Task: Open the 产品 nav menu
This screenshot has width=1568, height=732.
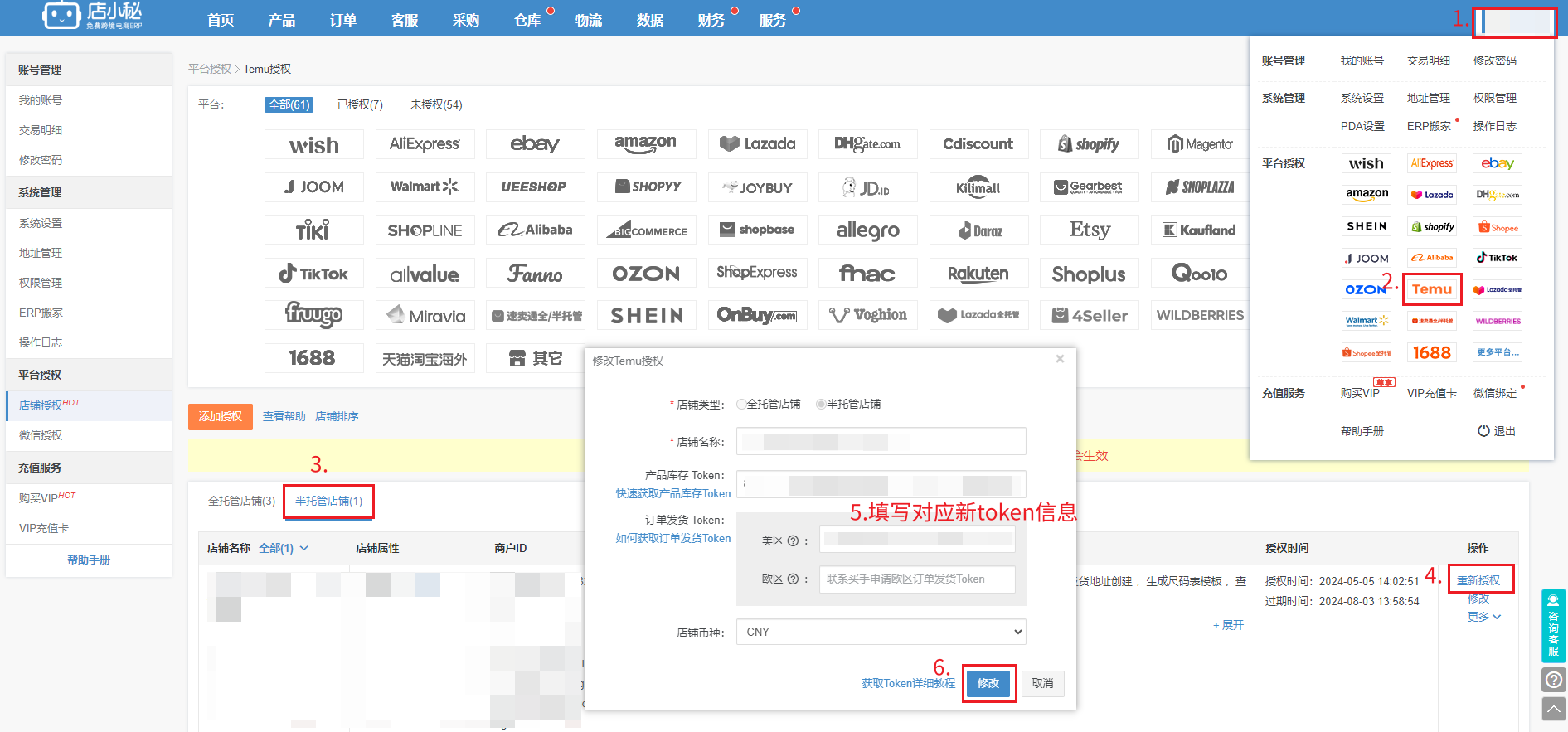Action: point(282,20)
